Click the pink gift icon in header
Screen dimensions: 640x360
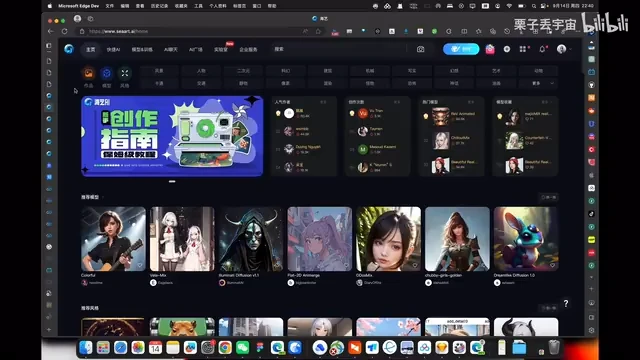point(490,49)
